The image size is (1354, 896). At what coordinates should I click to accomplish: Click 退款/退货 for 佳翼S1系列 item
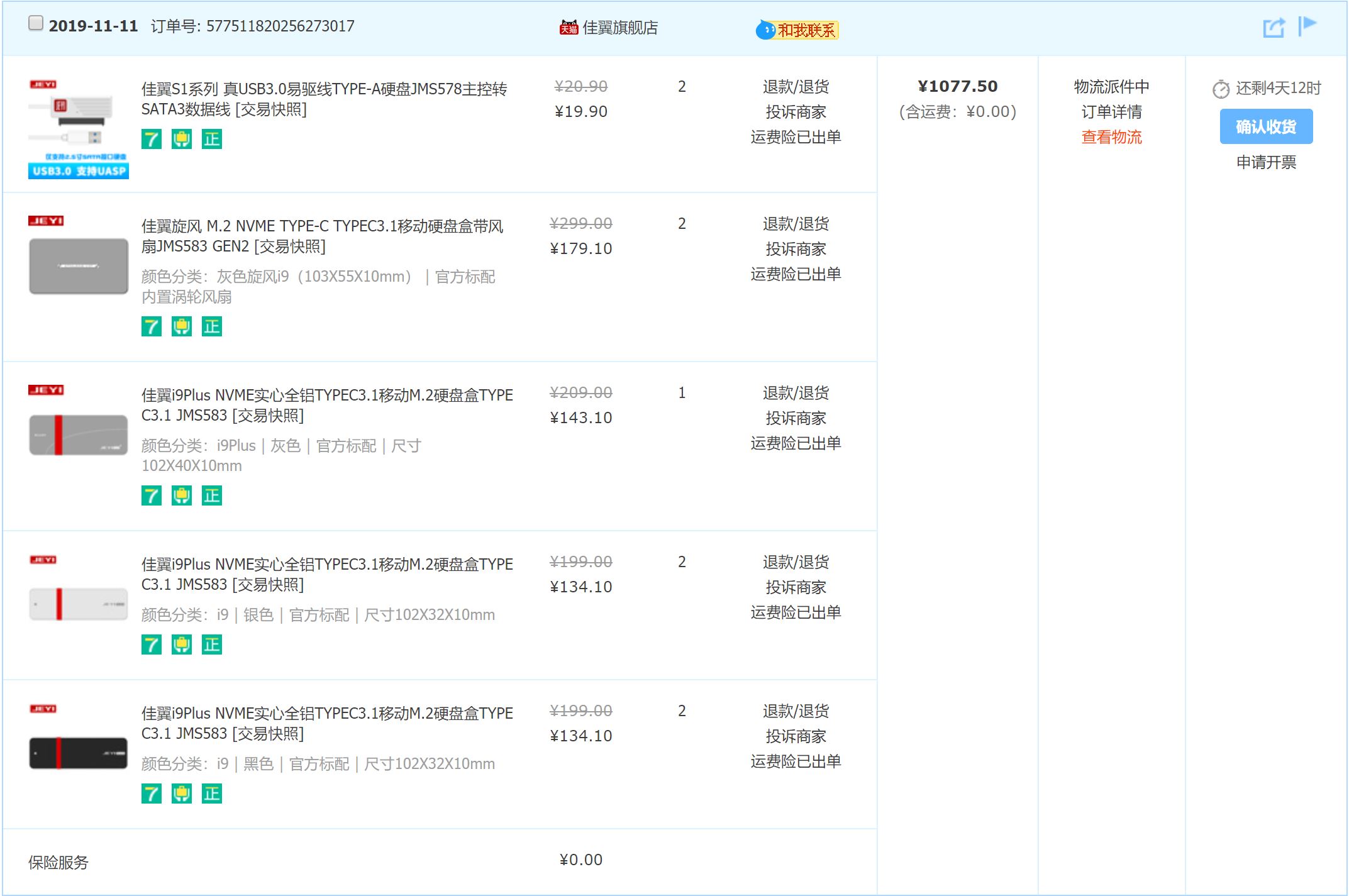point(796,87)
